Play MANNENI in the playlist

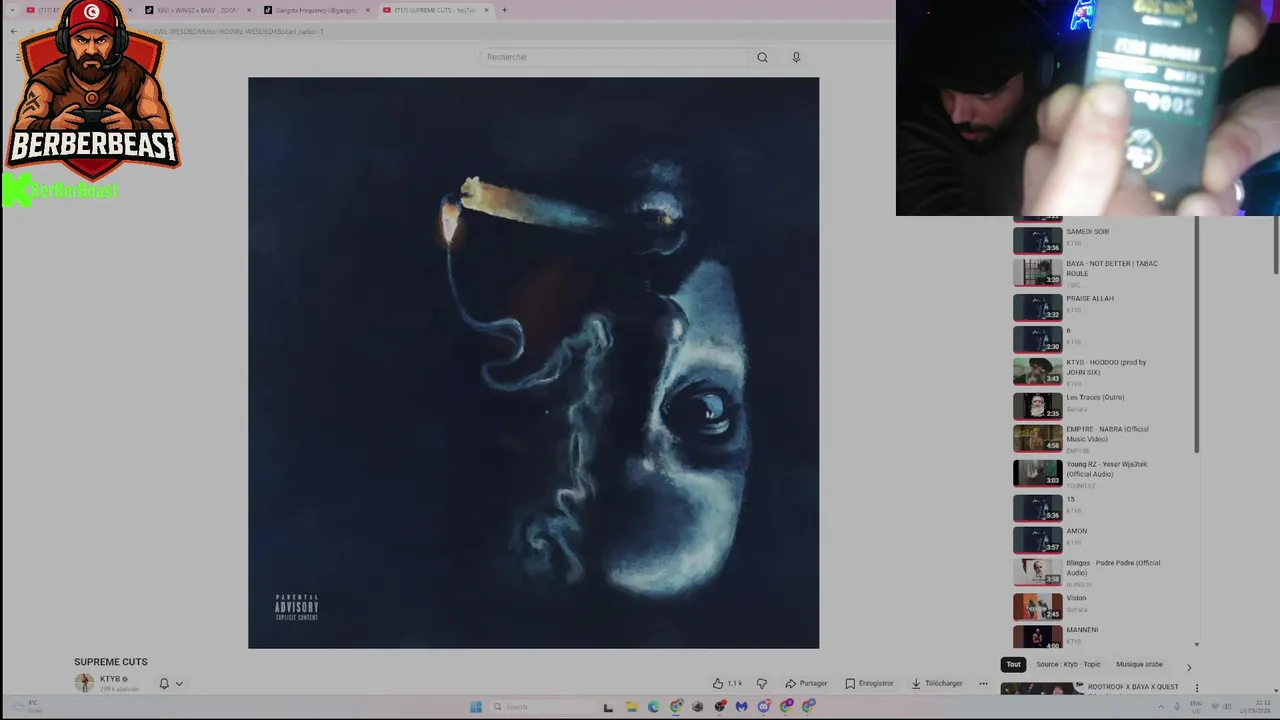click(x=1100, y=636)
